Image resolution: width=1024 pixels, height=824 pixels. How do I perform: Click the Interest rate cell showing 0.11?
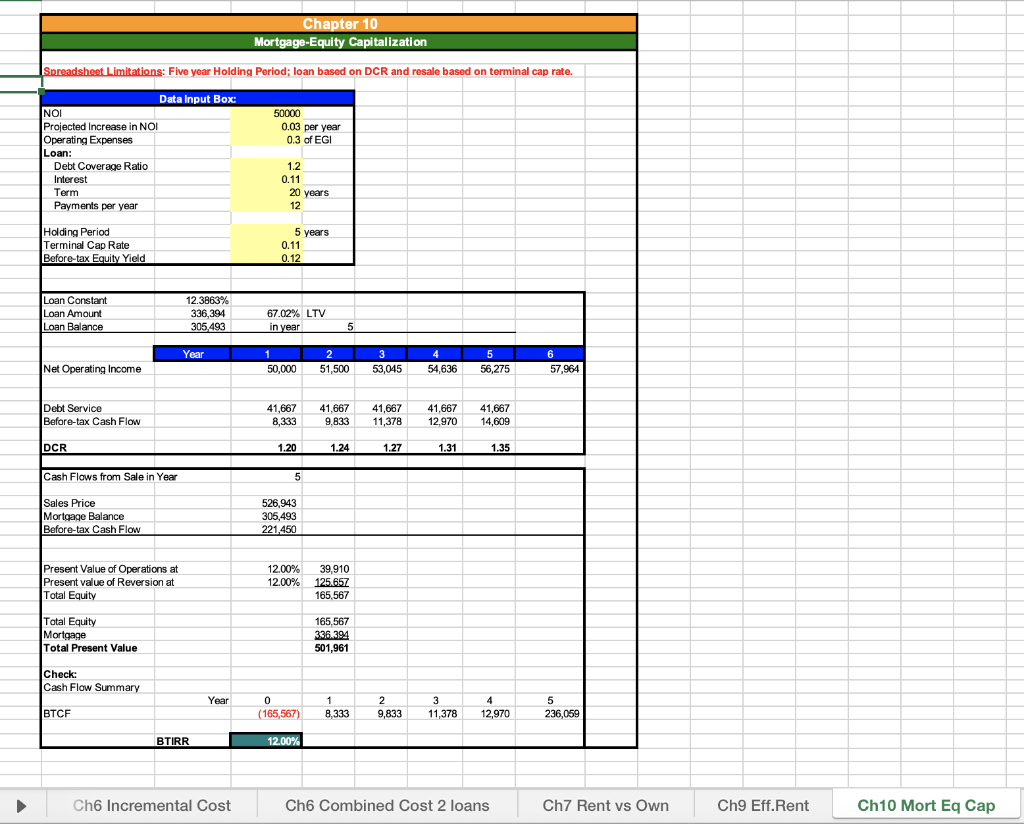coord(266,179)
